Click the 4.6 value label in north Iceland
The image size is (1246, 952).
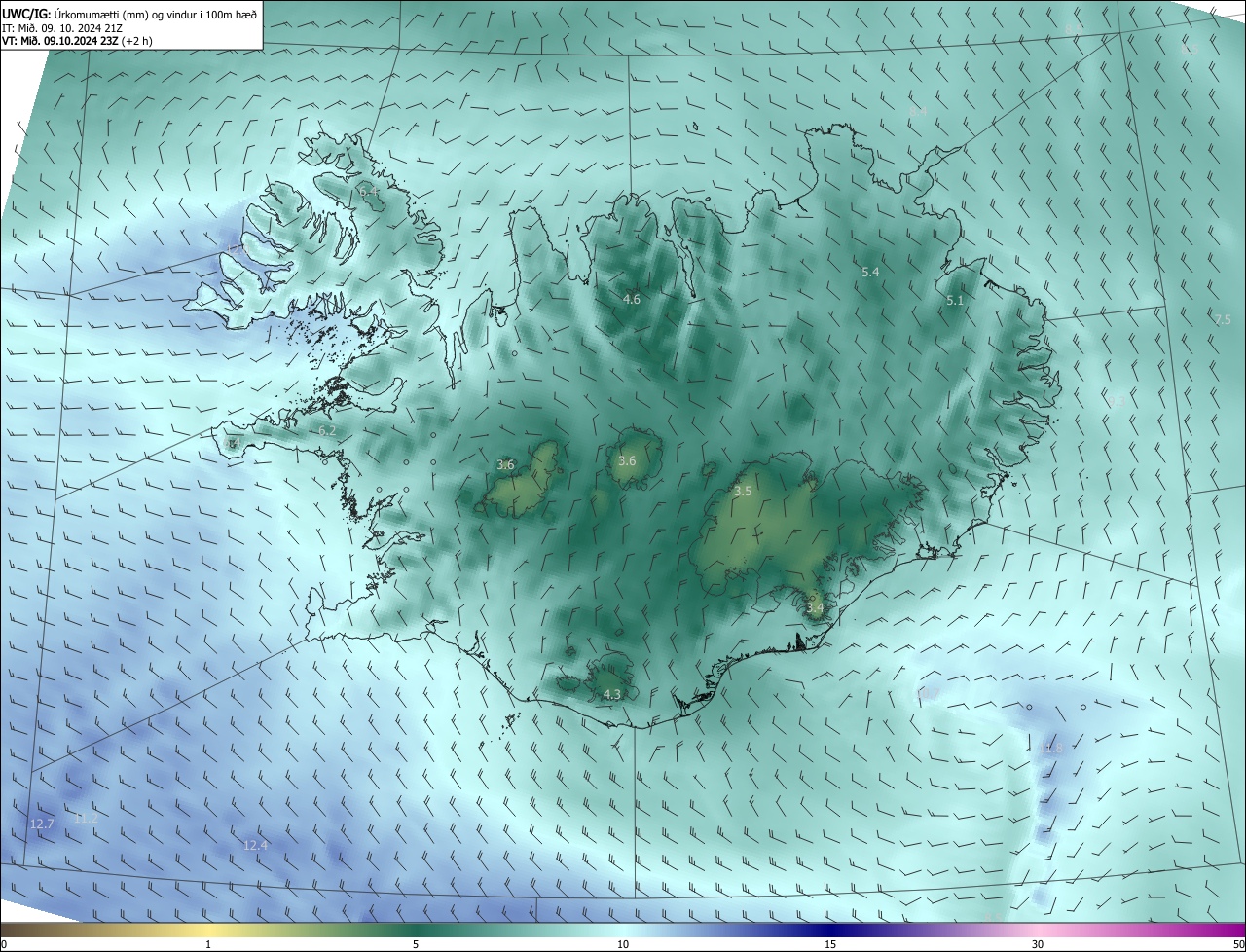pos(632,299)
